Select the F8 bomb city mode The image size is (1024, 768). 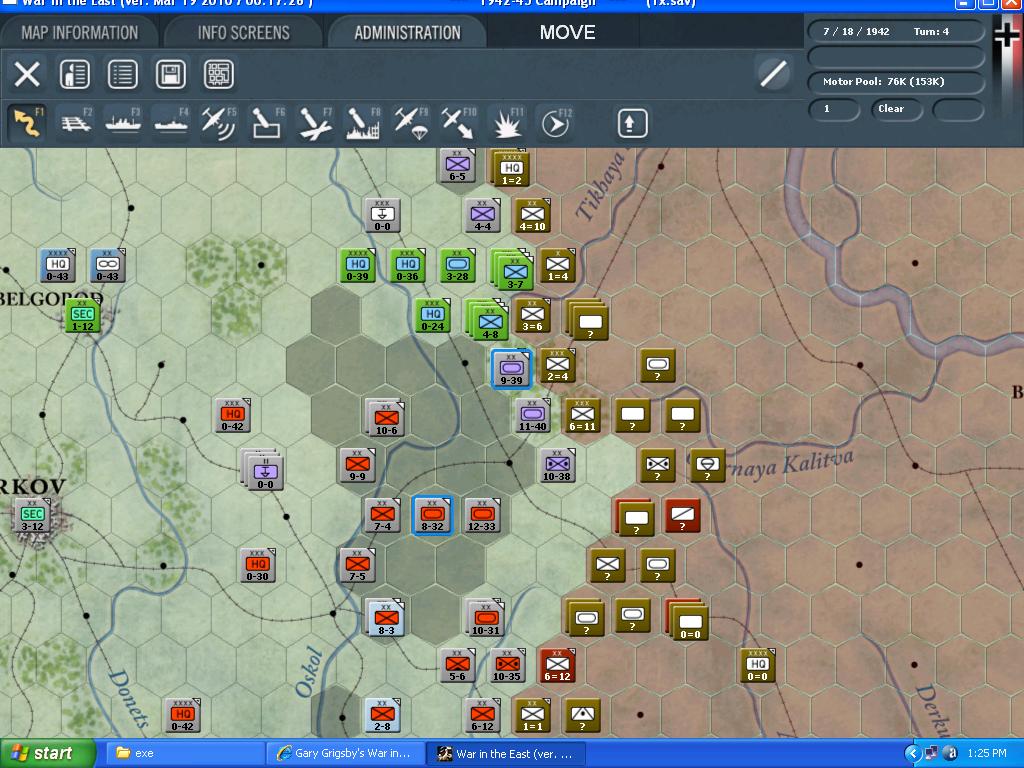click(x=363, y=123)
